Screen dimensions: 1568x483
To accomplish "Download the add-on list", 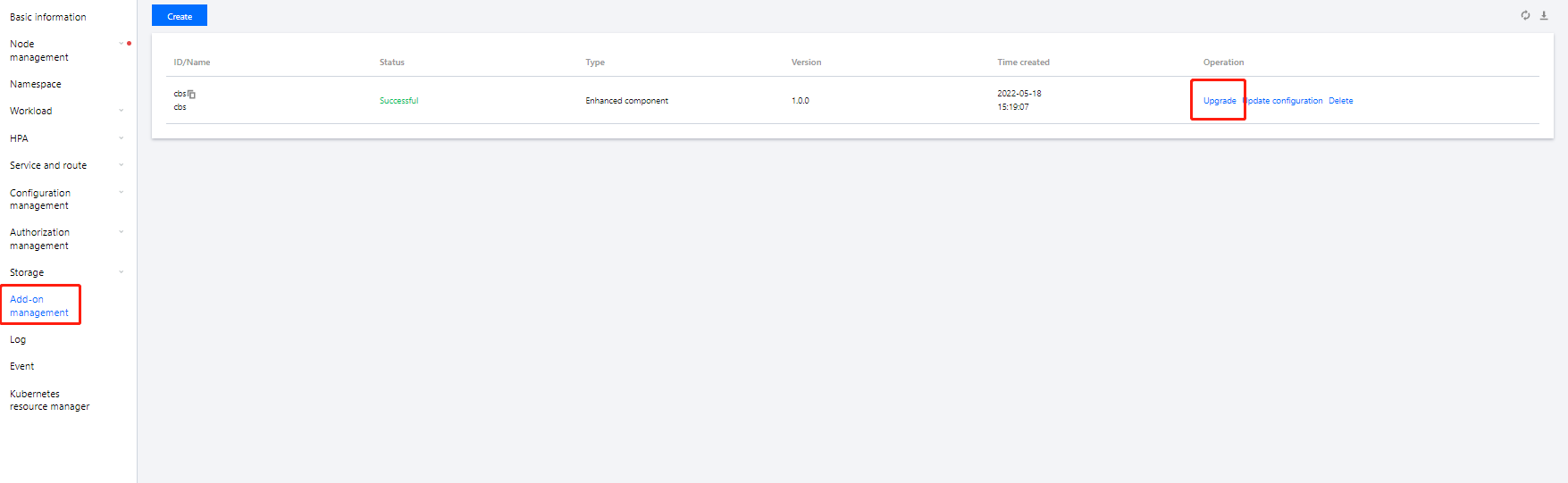I will pos(1544,15).
